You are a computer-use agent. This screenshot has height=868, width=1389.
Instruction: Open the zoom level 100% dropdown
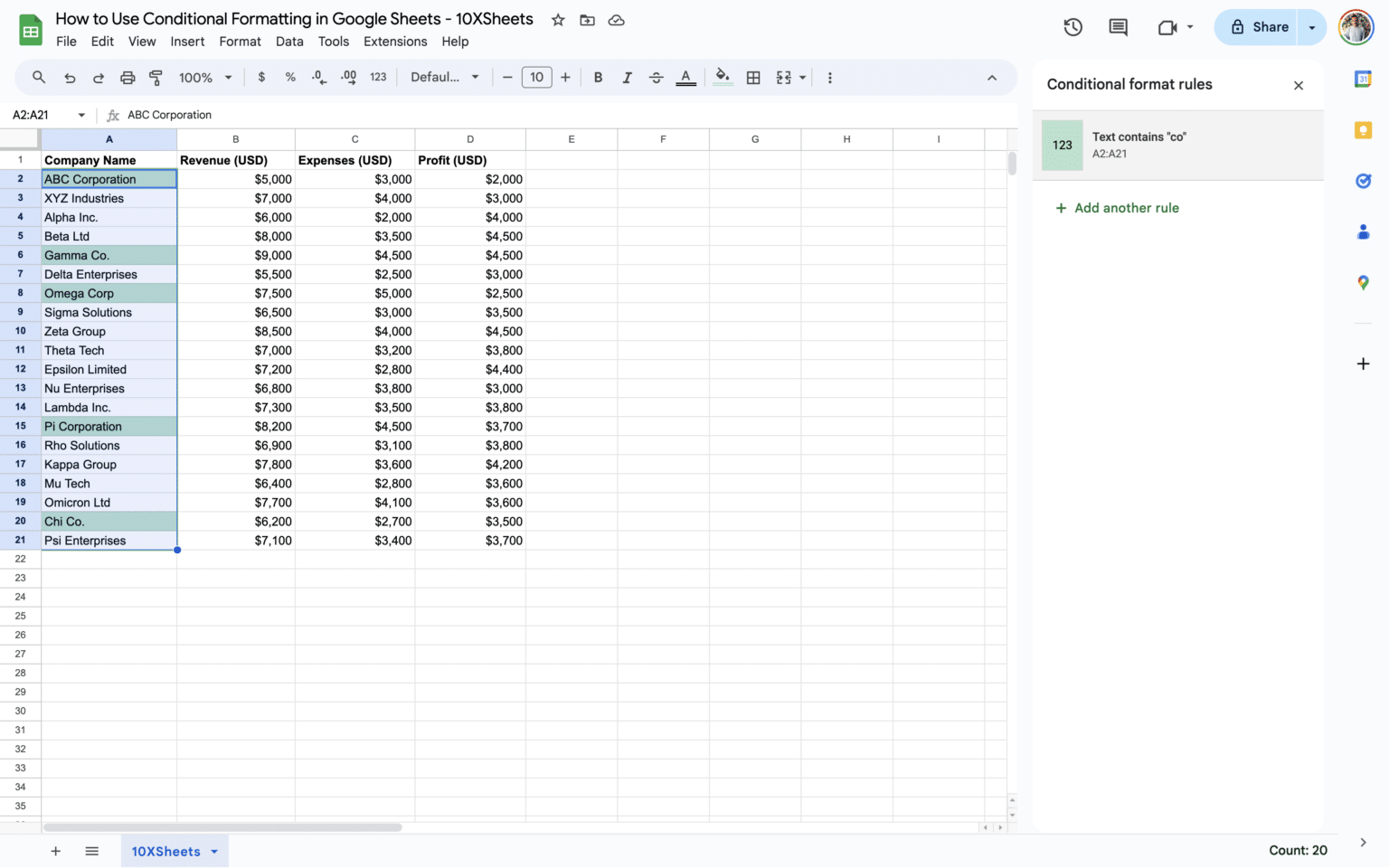point(205,78)
